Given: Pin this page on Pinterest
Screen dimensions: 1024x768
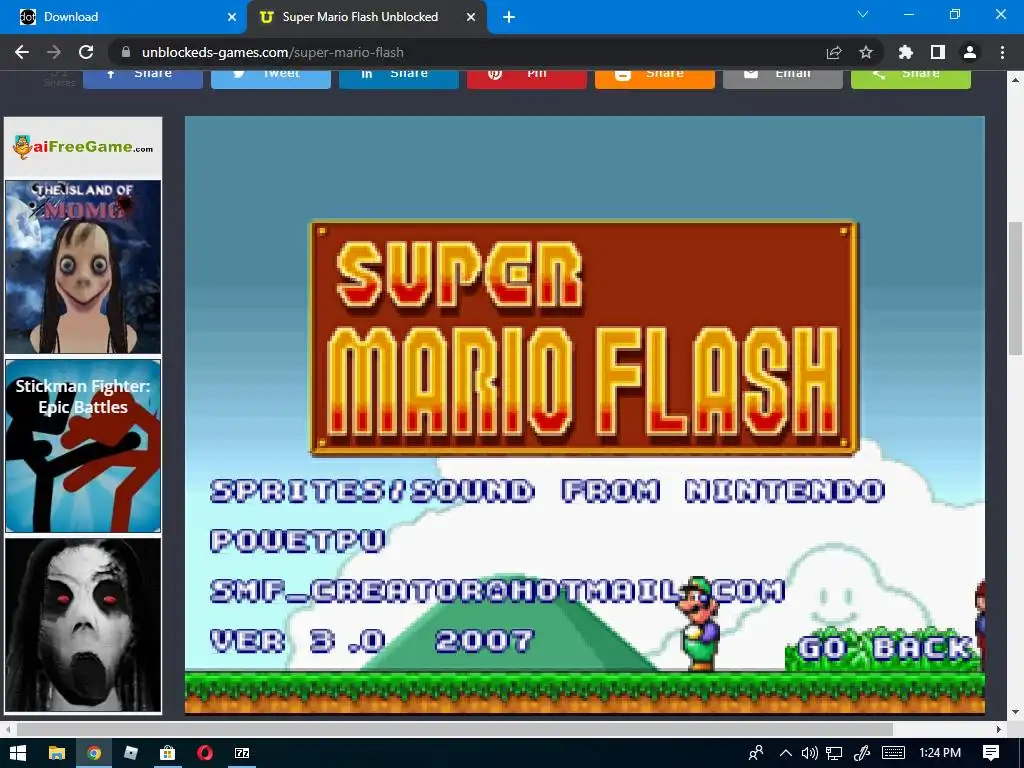Looking at the screenshot, I should coord(527,78).
